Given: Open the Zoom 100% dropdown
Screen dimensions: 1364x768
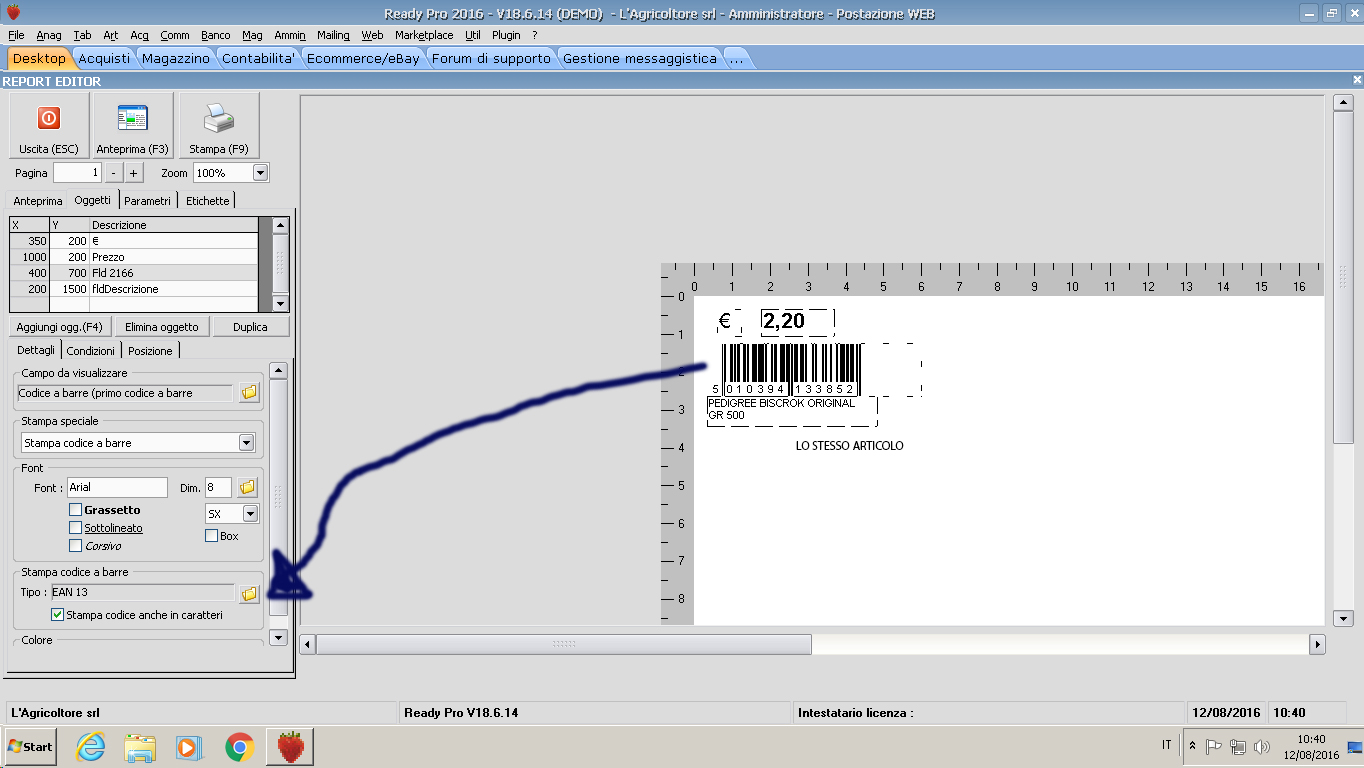Looking at the screenshot, I should tap(260, 173).
